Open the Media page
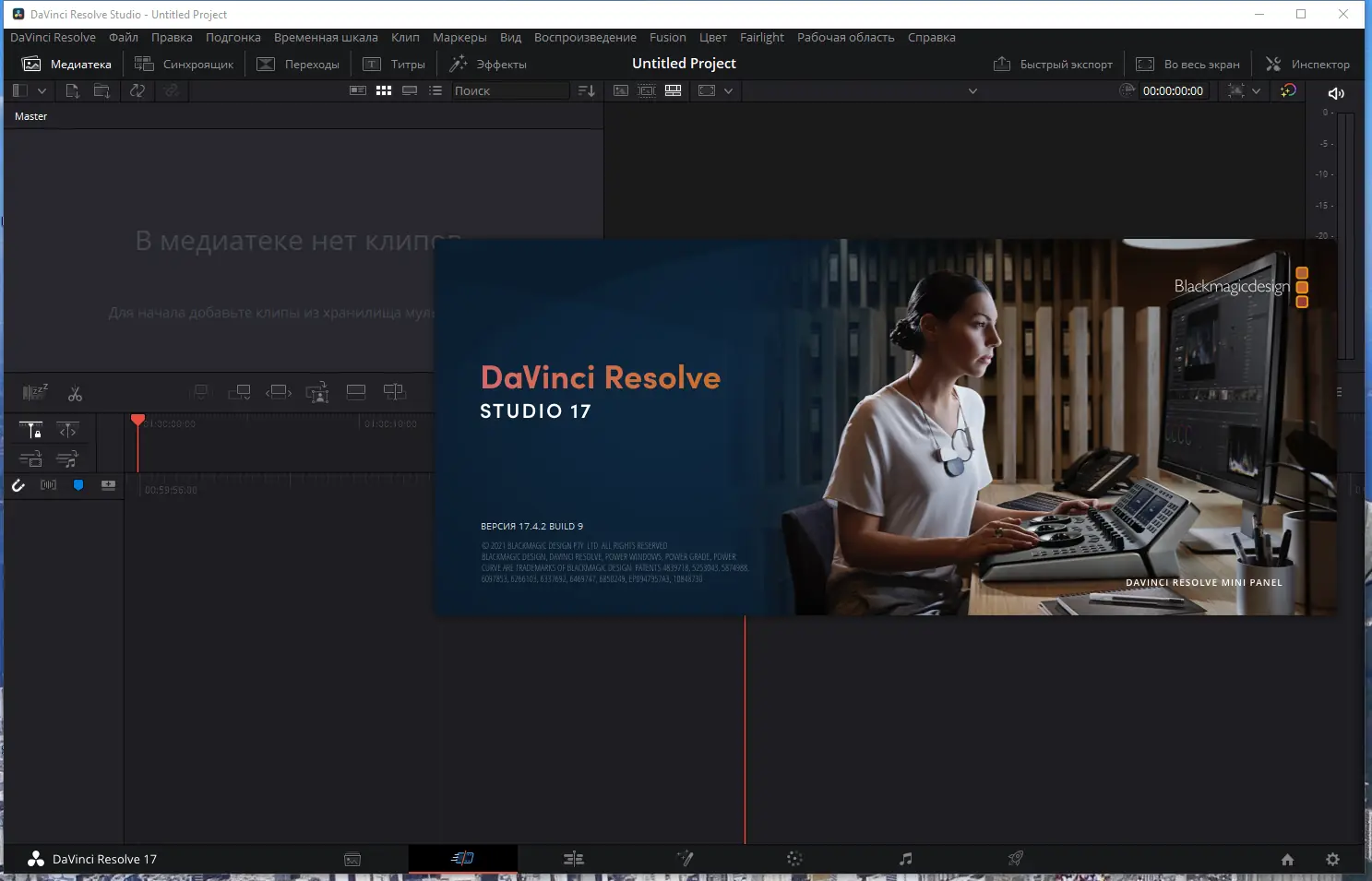The height and width of the screenshot is (881, 1372). [353, 859]
